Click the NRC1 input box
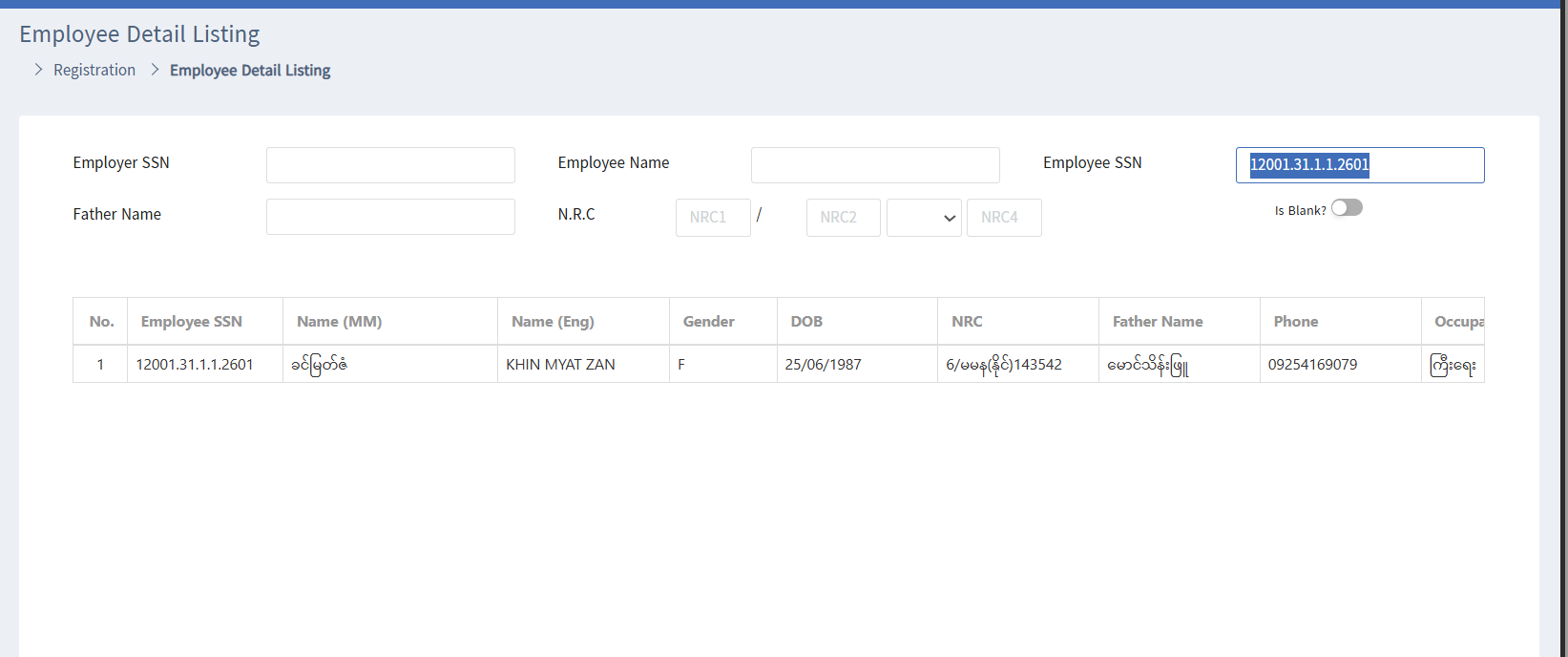This screenshot has height=657, width=1568. 712,218
